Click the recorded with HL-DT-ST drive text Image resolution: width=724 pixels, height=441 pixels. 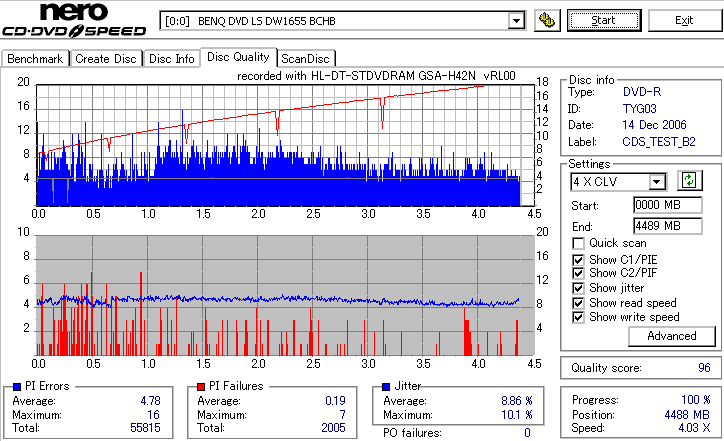click(x=376, y=76)
